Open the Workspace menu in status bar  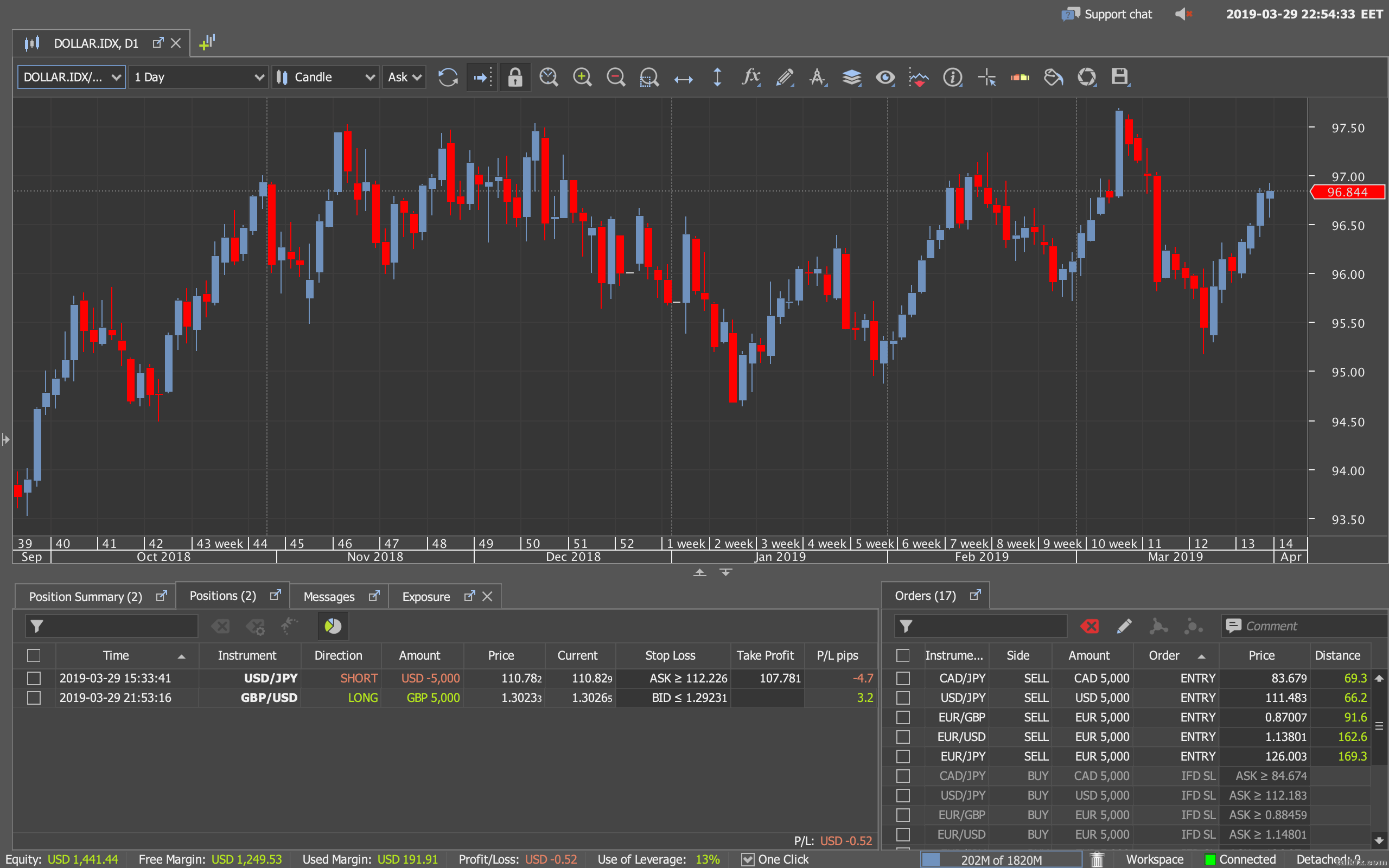click(1154, 859)
